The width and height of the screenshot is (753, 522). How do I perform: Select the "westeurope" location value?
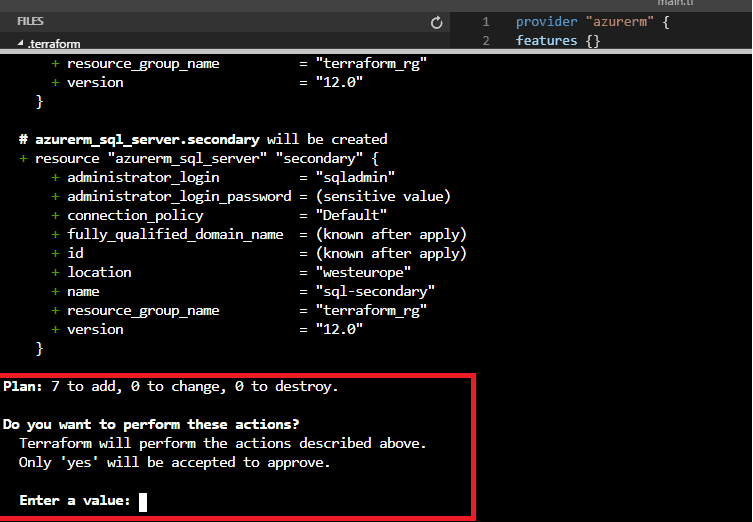pyautogui.click(x=363, y=273)
